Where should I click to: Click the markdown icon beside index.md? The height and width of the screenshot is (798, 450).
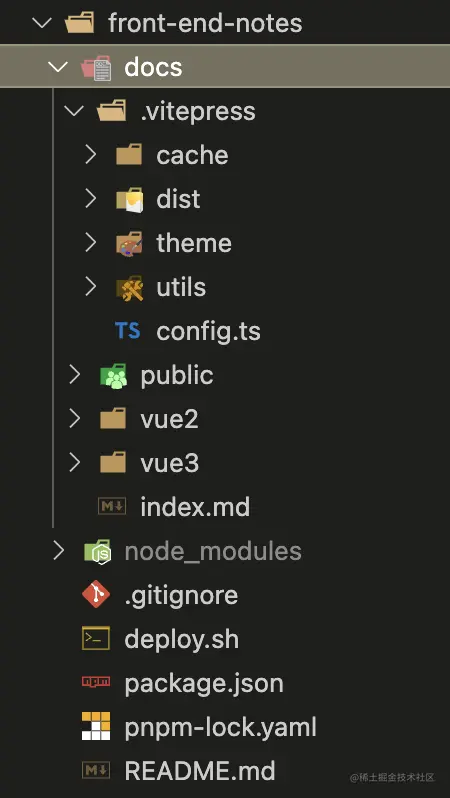(112, 506)
